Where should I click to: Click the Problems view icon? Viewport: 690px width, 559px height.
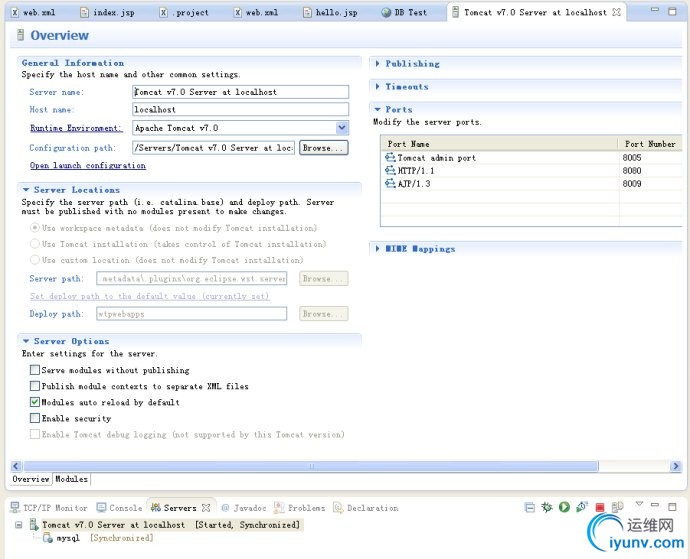click(x=279, y=508)
